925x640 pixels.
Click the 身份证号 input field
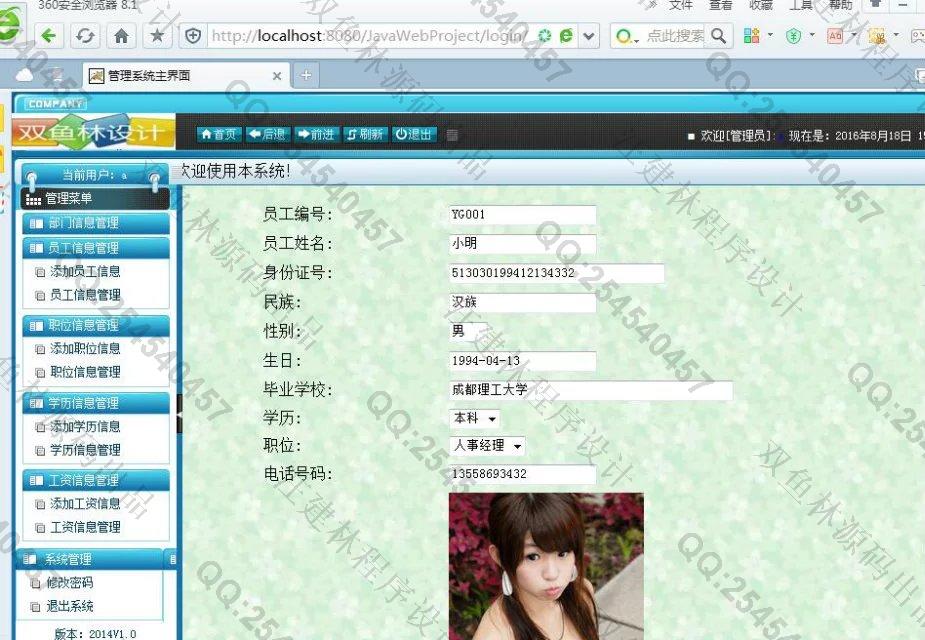tap(556, 273)
